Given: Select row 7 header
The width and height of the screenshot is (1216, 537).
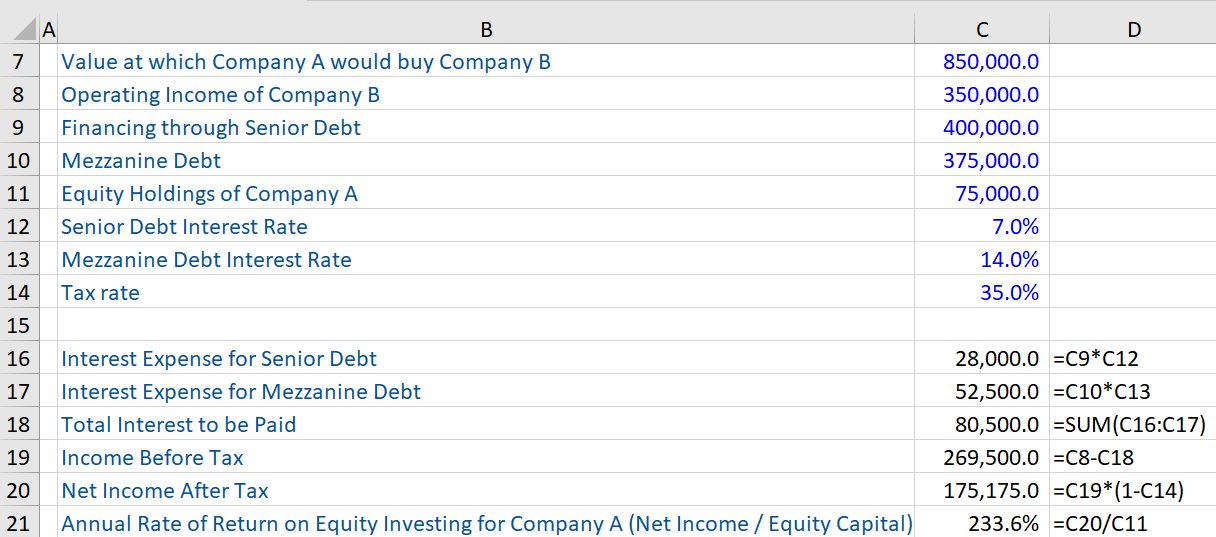Looking at the screenshot, I should pos(19,62).
